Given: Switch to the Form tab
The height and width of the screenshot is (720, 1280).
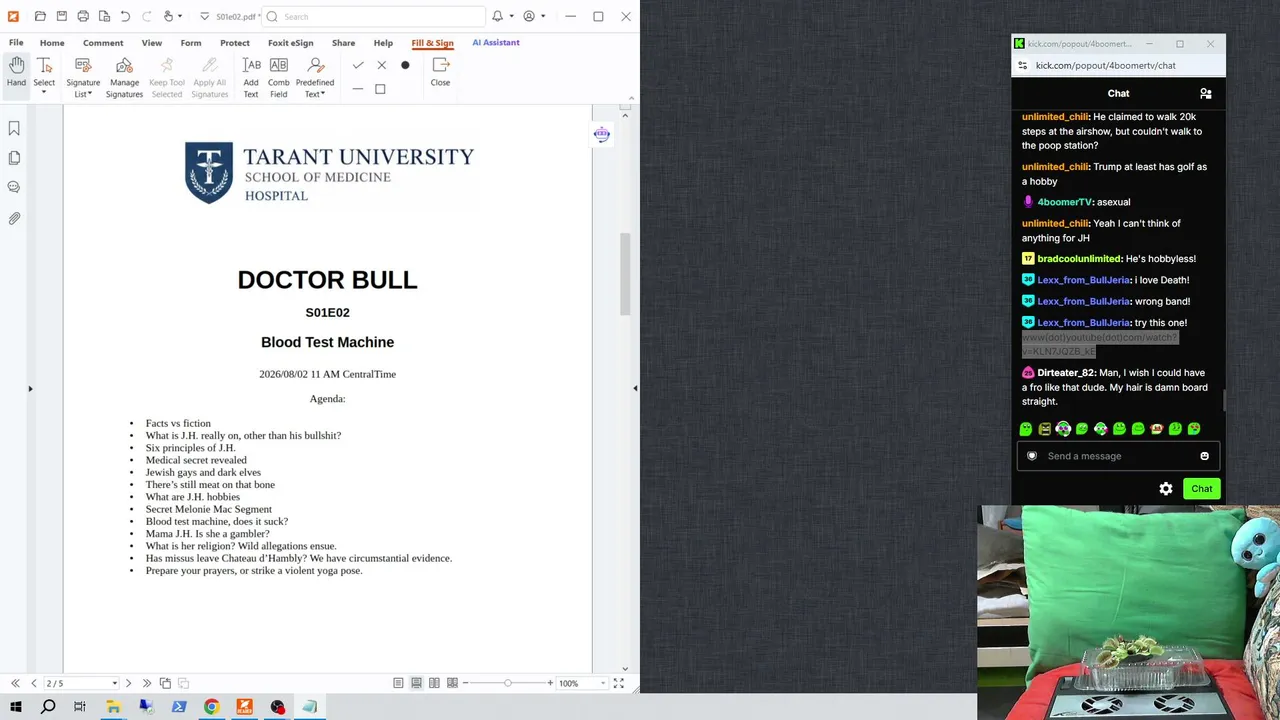Looking at the screenshot, I should [191, 43].
